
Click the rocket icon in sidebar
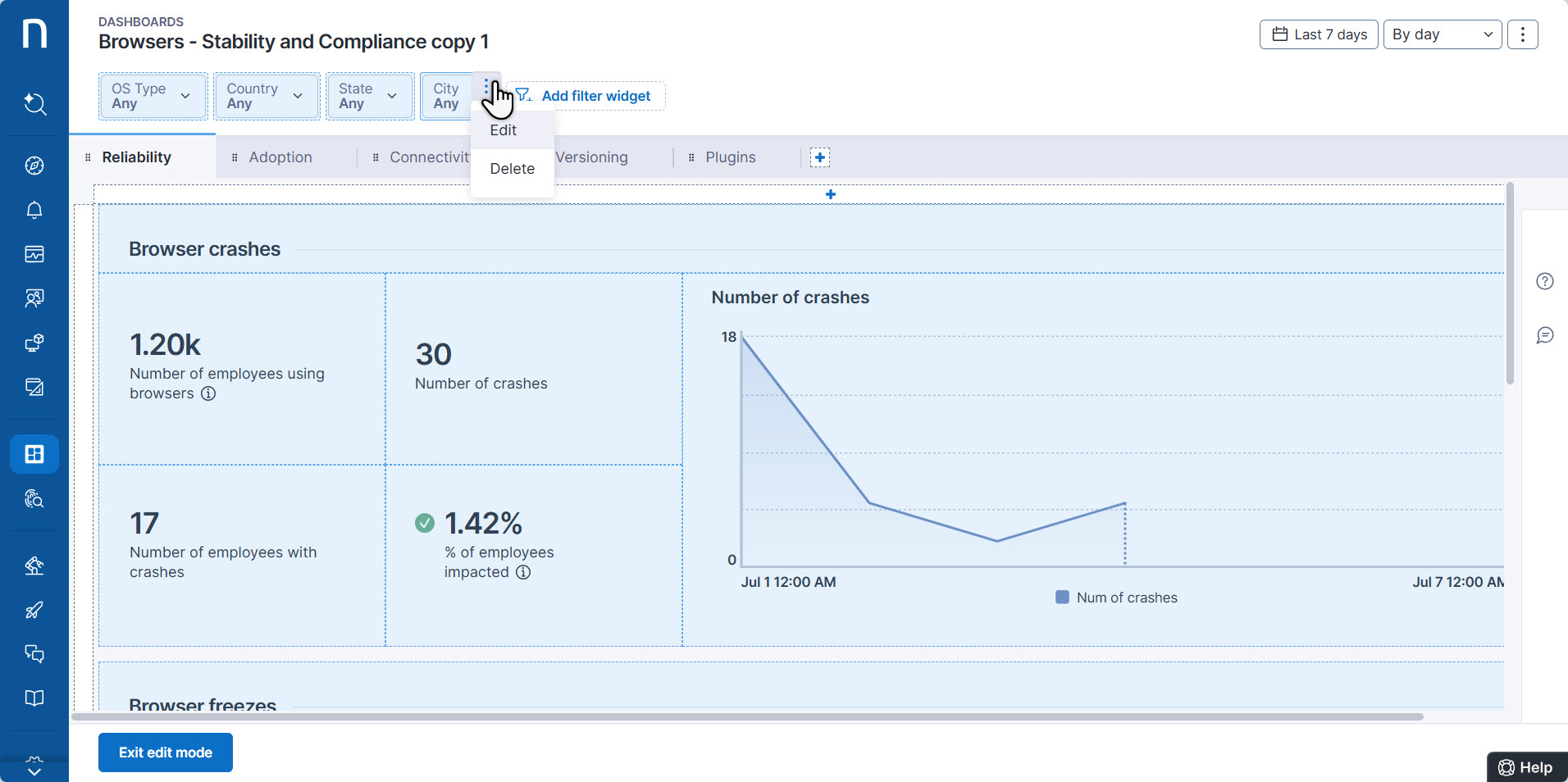[34, 610]
